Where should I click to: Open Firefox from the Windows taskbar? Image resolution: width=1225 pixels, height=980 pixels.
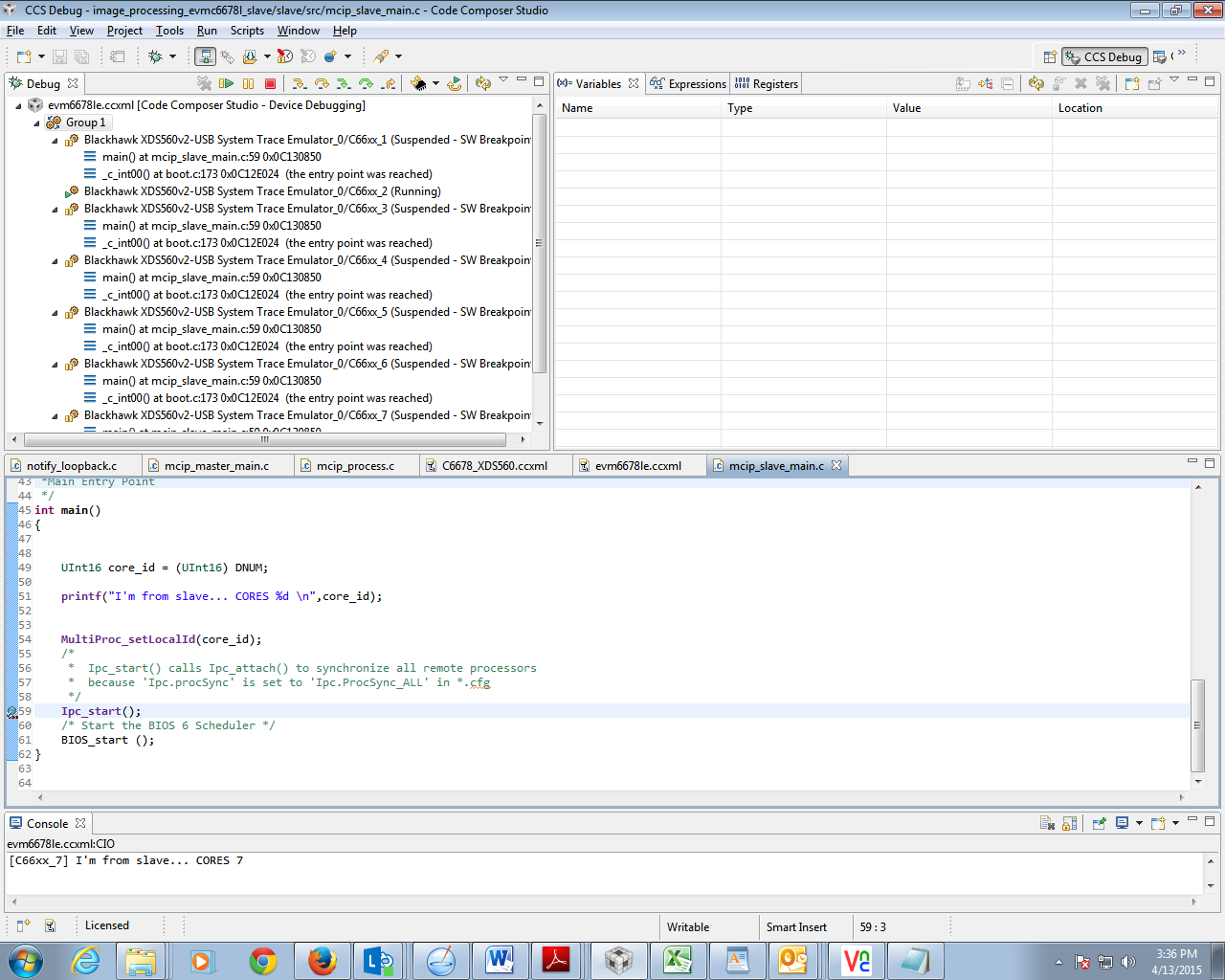coord(323,961)
